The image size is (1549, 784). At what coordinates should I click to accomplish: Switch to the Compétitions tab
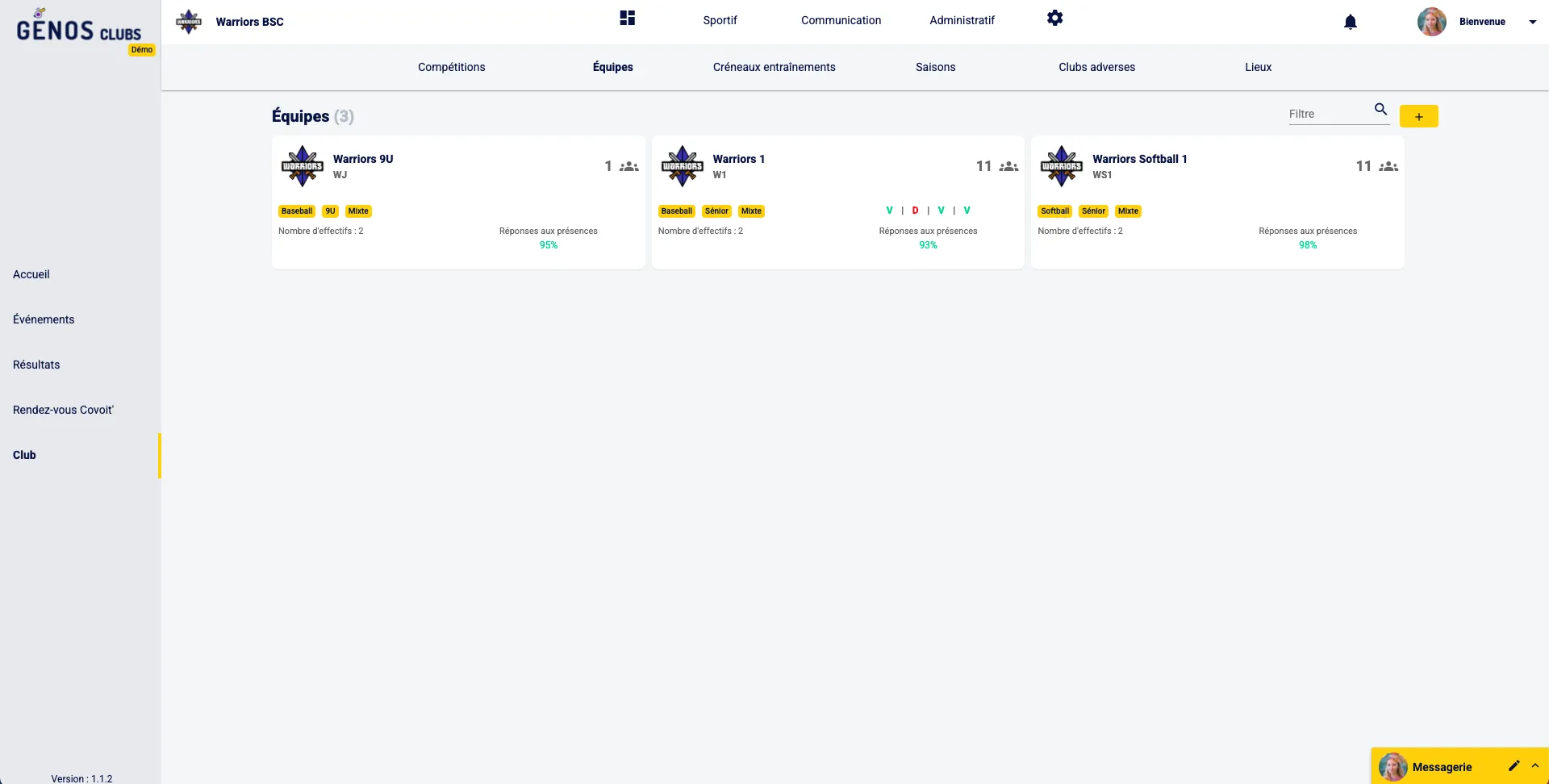(x=451, y=67)
